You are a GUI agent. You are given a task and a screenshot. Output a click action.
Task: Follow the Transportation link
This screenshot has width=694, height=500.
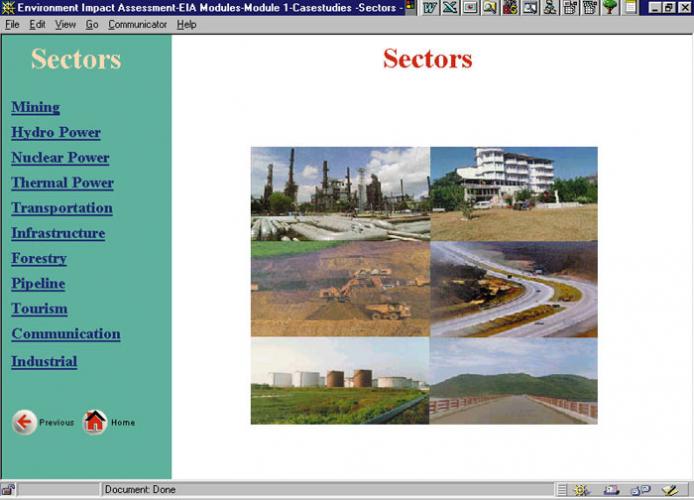click(62, 208)
